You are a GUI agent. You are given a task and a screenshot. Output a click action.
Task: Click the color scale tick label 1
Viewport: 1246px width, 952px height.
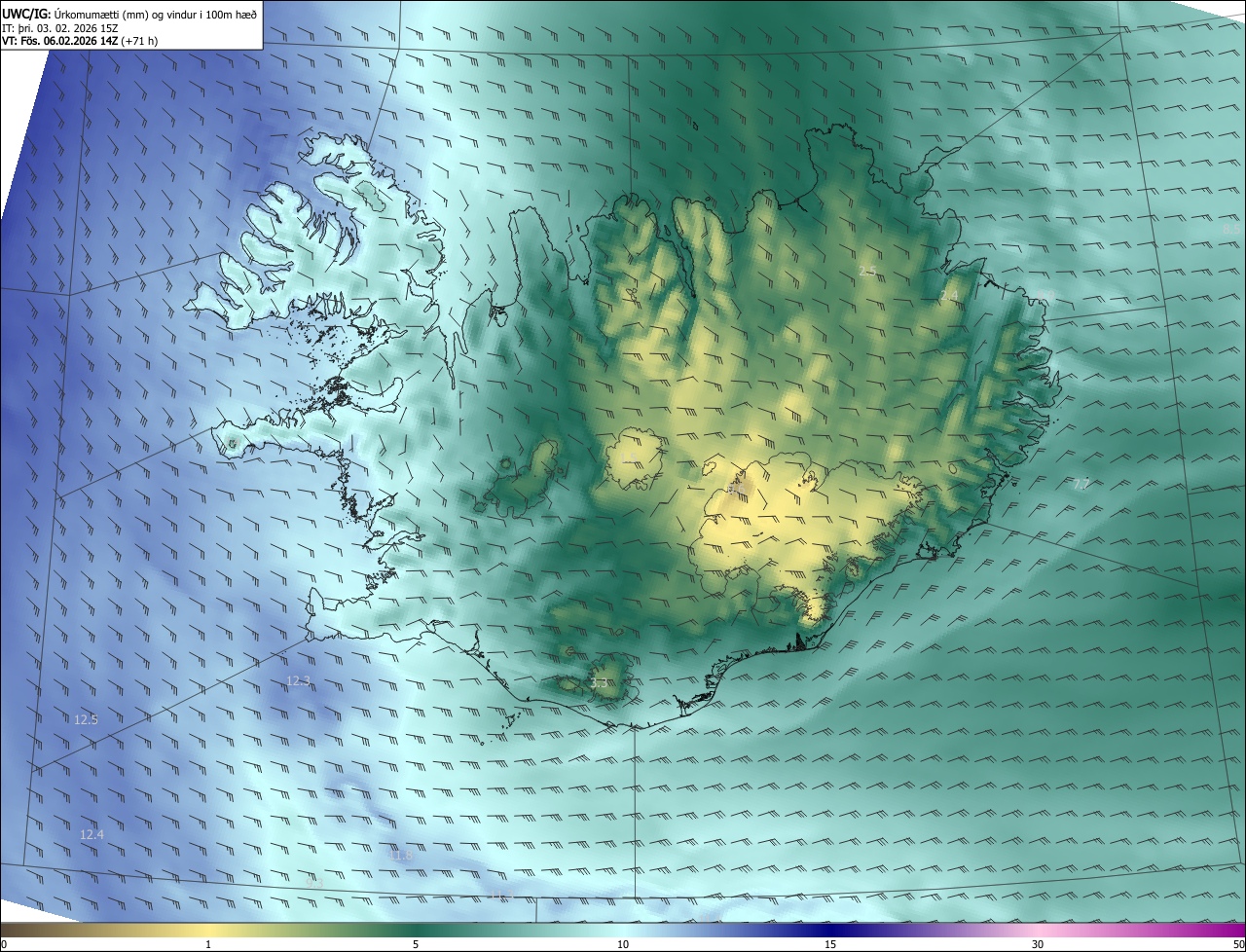tap(208, 944)
